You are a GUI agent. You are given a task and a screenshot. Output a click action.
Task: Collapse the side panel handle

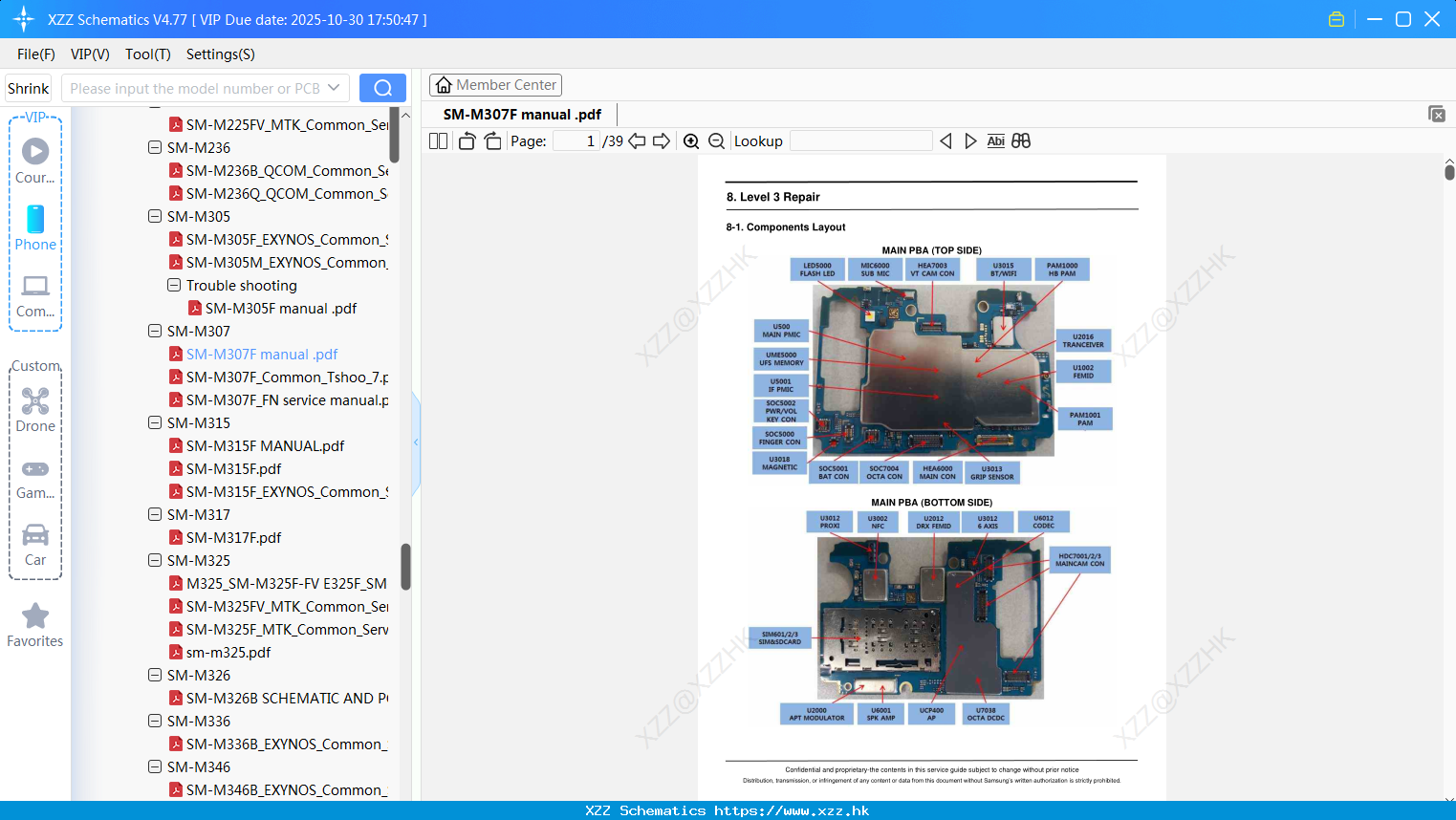click(416, 442)
